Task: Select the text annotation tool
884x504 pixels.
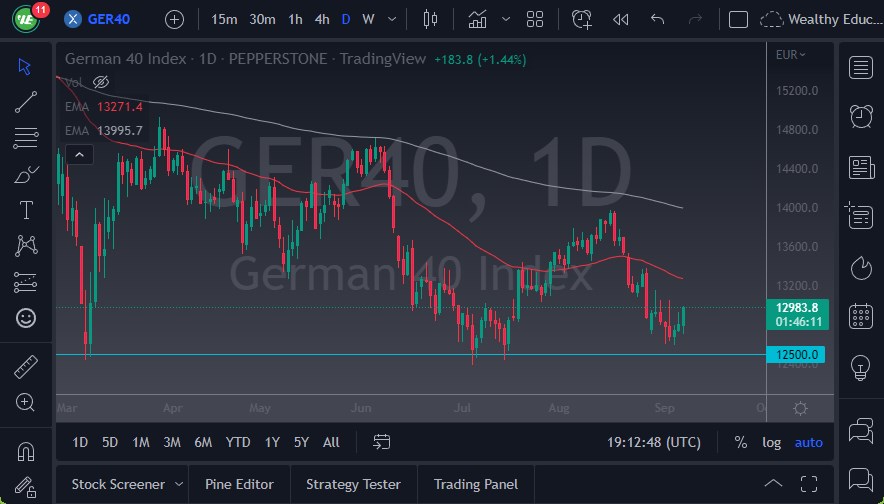Action: 26,210
